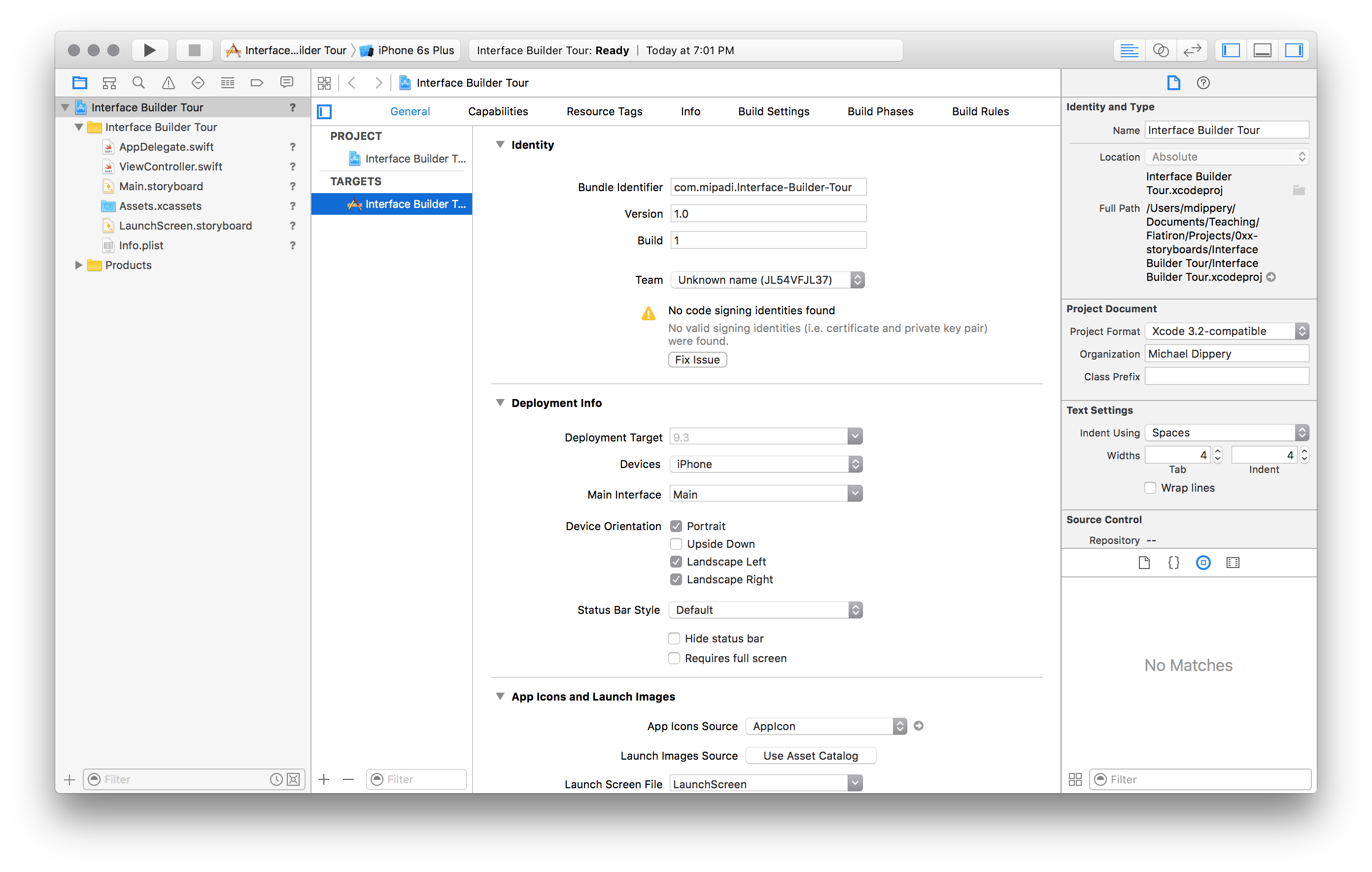
Task: Switch to the Build Settings tab
Action: click(774, 112)
